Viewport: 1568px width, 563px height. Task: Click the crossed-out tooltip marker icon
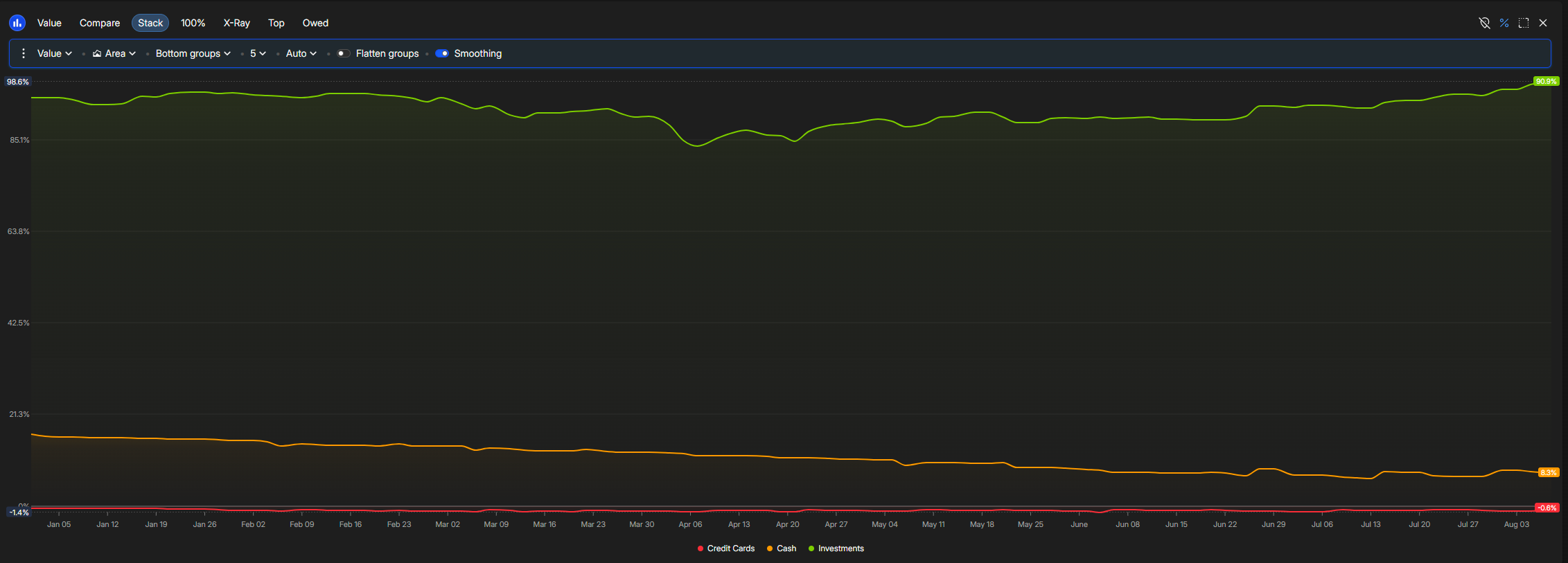pos(1484,23)
